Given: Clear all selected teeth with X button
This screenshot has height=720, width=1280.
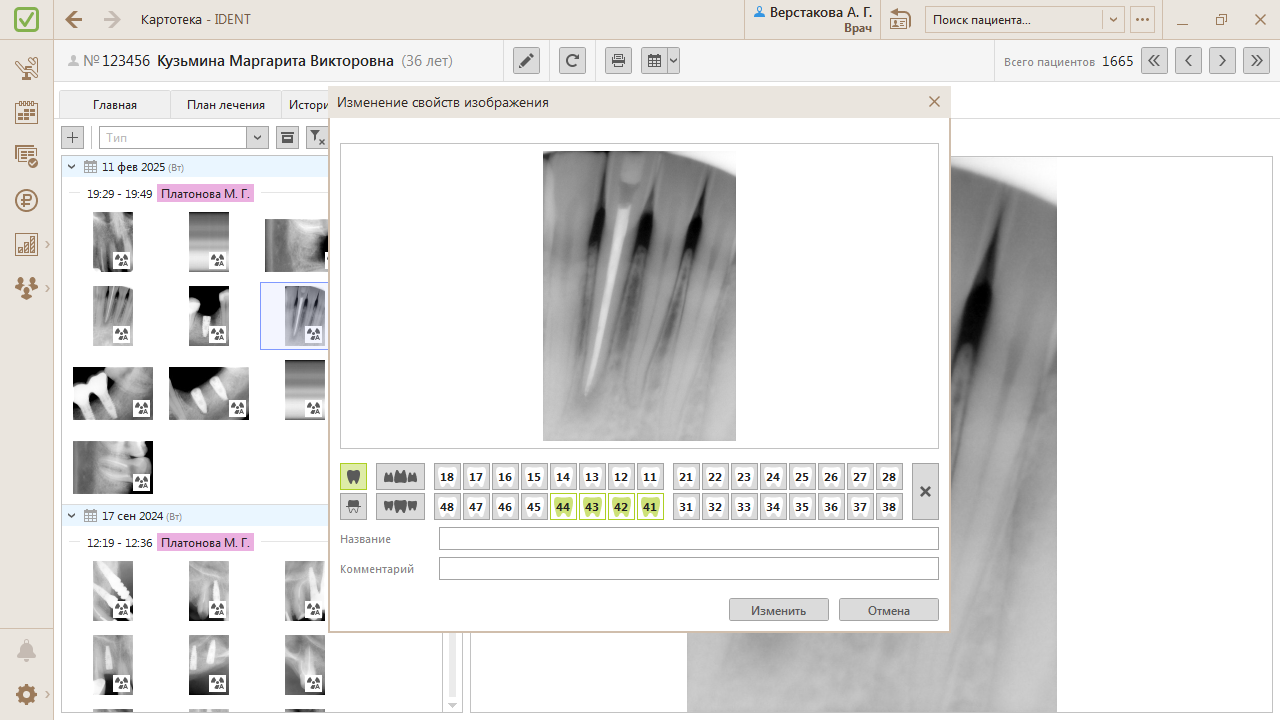Looking at the screenshot, I should click(925, 491).
